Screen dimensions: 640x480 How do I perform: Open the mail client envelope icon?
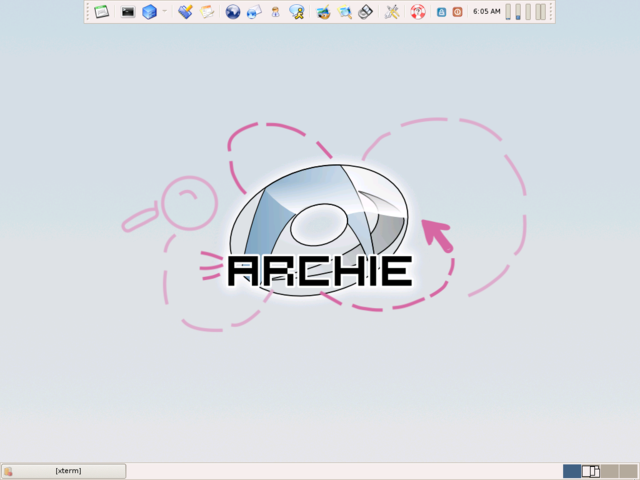point(254,12)
